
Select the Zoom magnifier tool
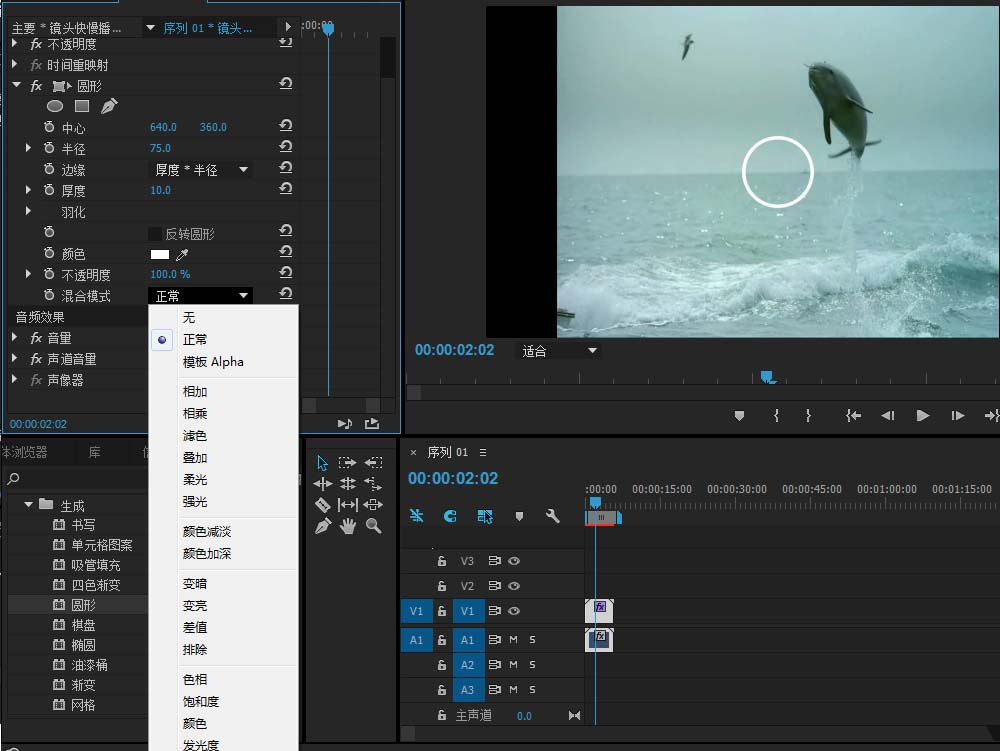(374, 526)
